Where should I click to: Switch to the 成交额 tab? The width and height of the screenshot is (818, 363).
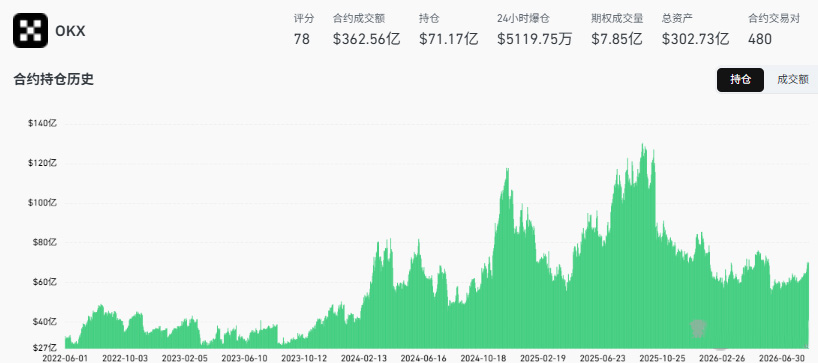click(792, 80)
